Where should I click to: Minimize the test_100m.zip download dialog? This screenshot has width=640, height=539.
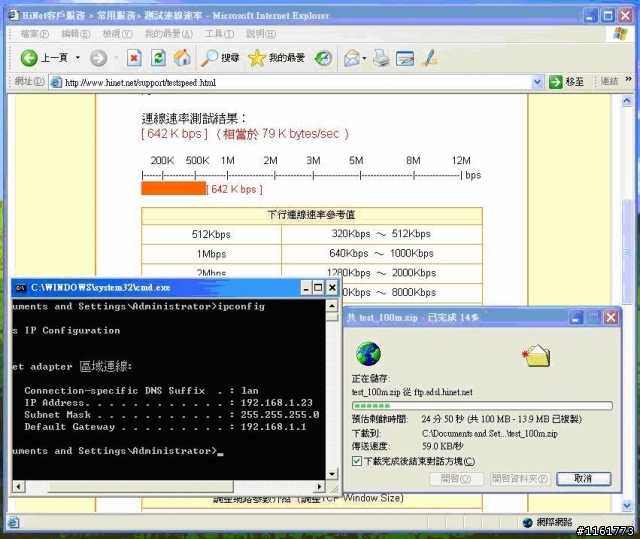576,317
